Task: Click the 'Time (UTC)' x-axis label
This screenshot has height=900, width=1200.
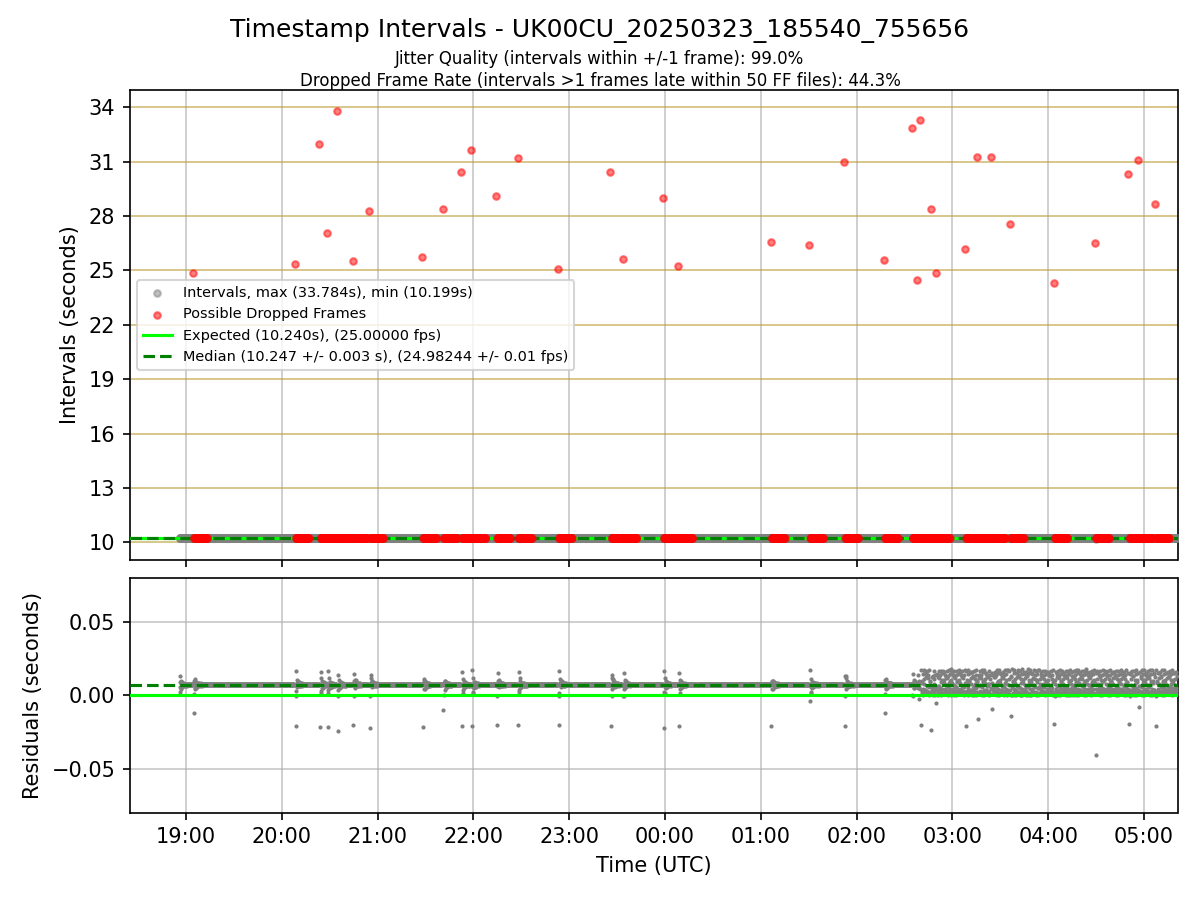Action: point(653,865)
